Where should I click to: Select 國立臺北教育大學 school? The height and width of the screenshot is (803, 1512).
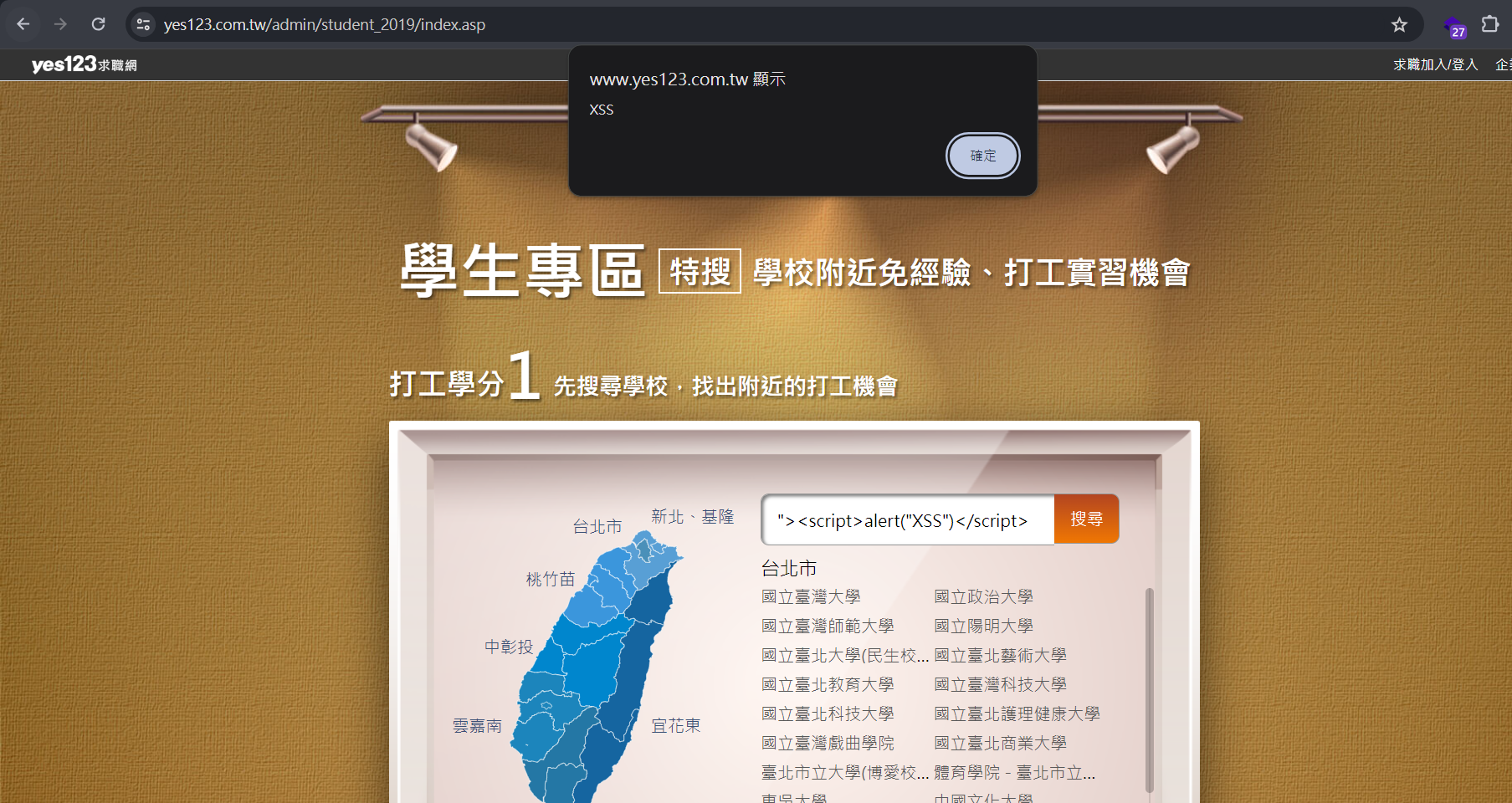pyautogui.click(x=828, y=684)
